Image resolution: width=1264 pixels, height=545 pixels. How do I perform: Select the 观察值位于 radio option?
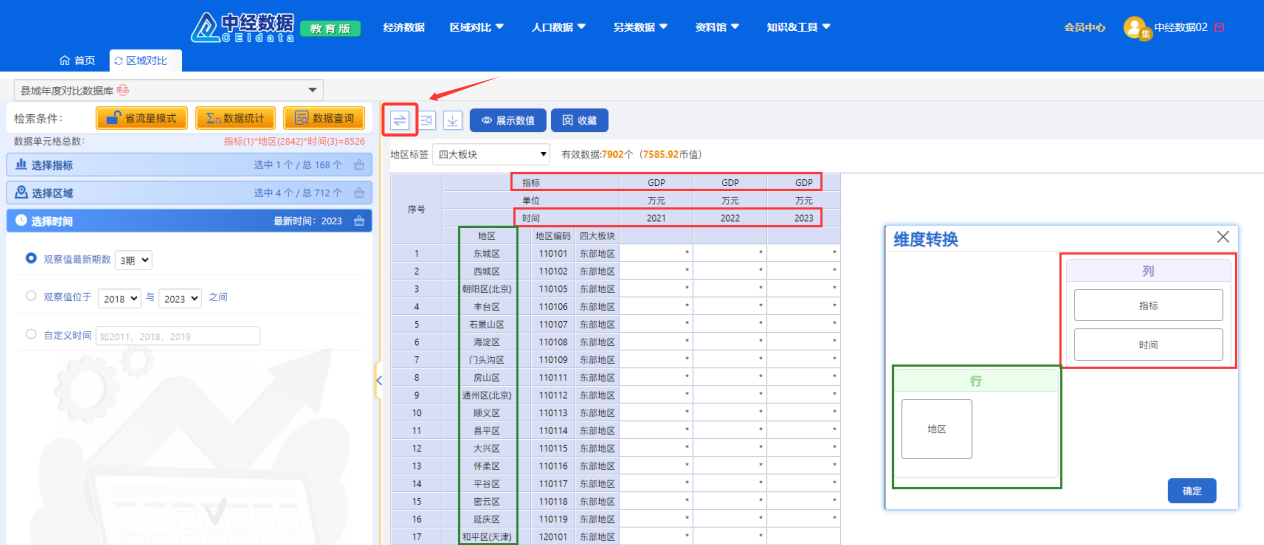[x=31, y=296]
